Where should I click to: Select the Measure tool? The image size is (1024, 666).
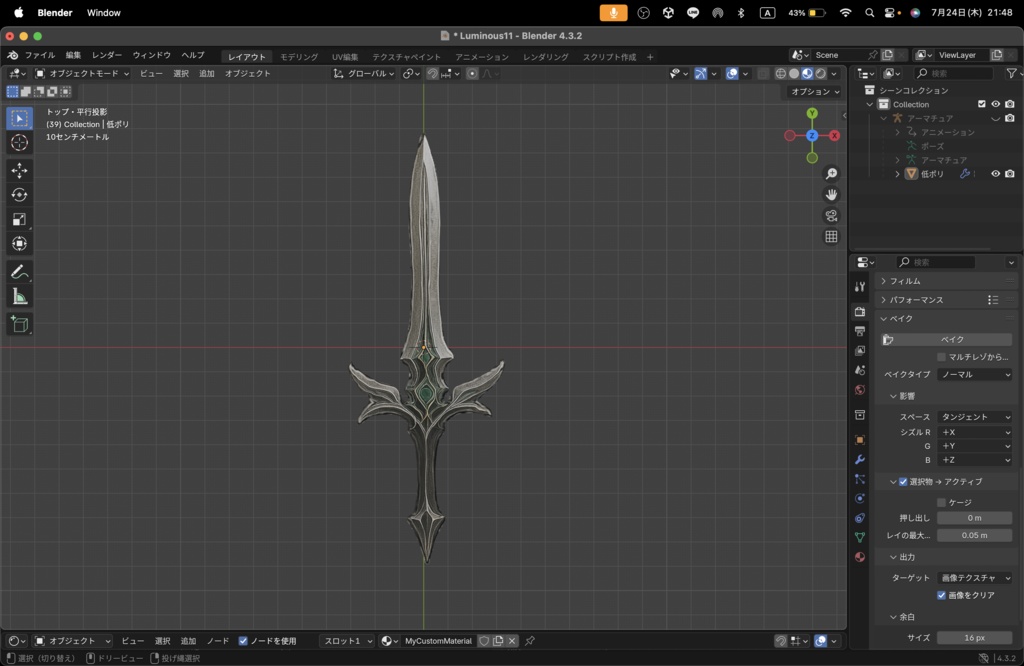pos(20,295)
